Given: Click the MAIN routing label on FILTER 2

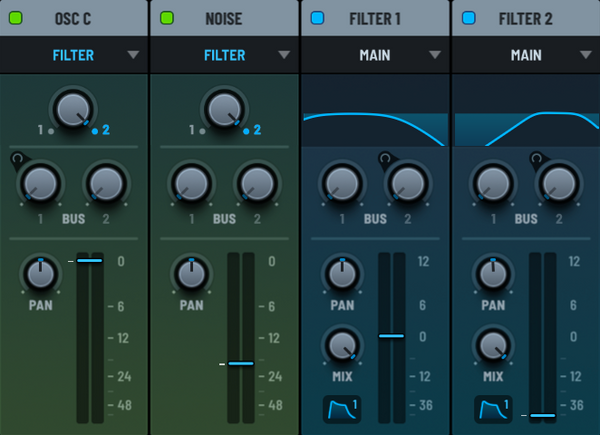Looking at the screenshot, I should [526, 55].
